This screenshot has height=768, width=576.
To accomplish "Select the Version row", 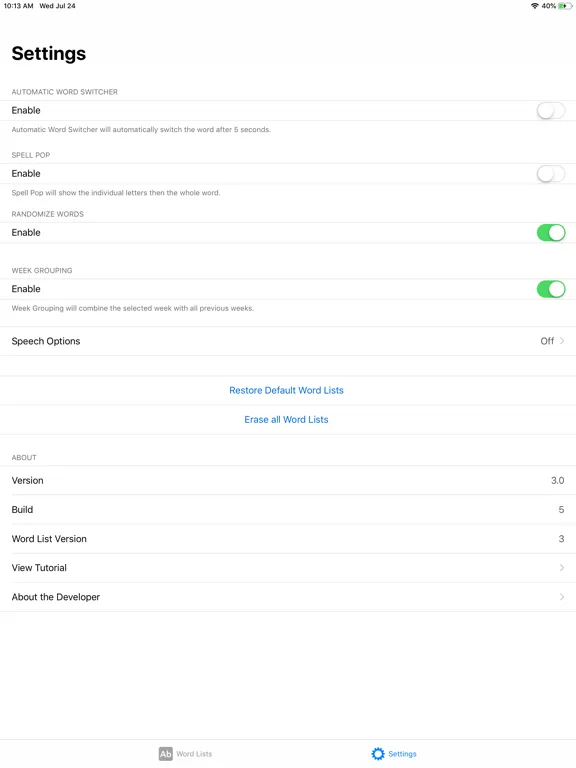I will 288,480.
